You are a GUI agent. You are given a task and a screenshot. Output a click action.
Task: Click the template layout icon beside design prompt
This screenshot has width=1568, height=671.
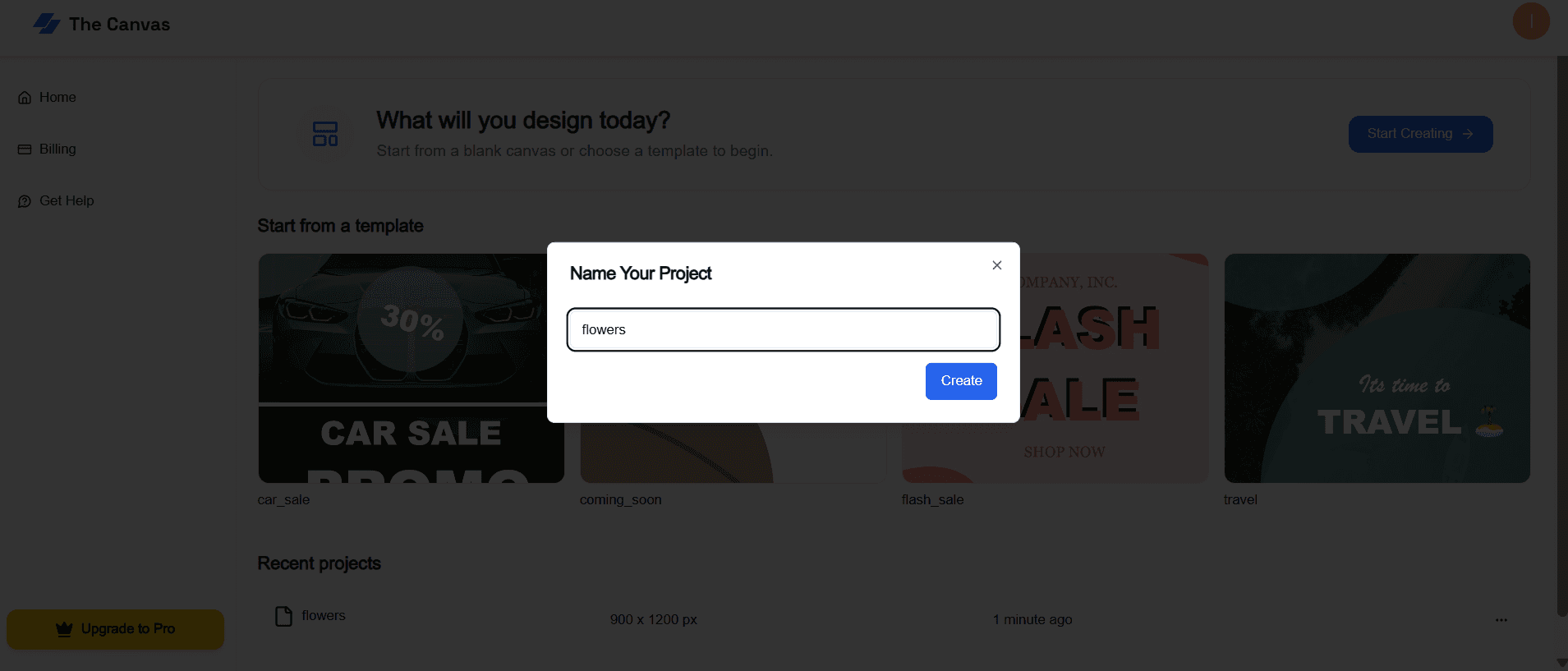coord(325,134)
